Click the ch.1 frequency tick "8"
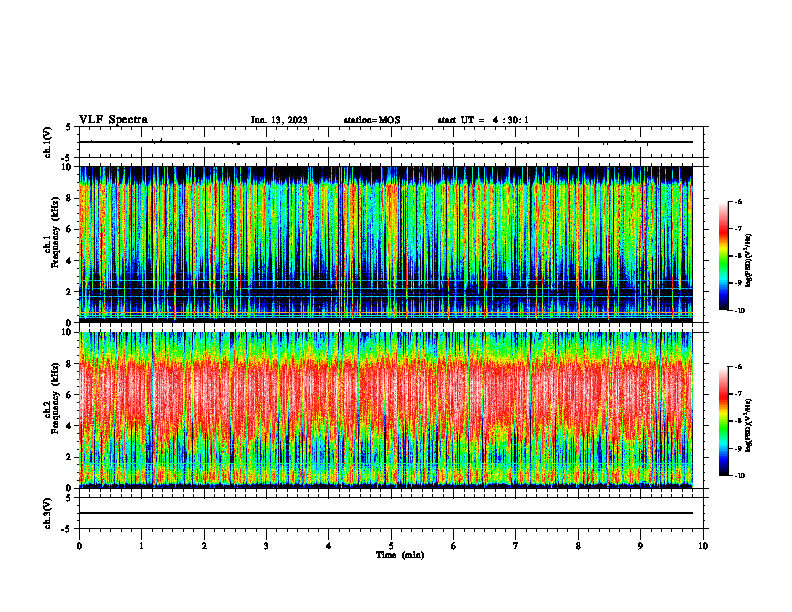792x612 pixels. tap(70, 198)
